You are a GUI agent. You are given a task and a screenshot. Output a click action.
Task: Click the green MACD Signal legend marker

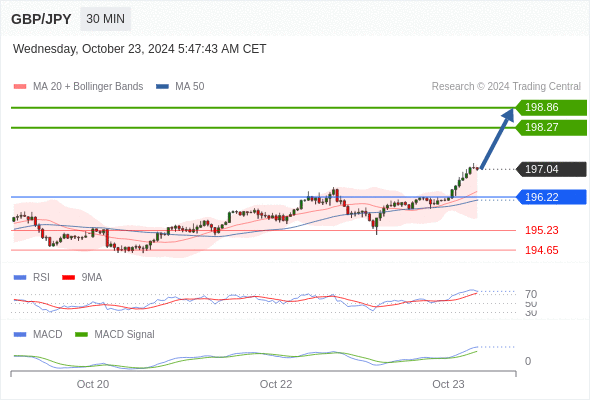[81, 335]
